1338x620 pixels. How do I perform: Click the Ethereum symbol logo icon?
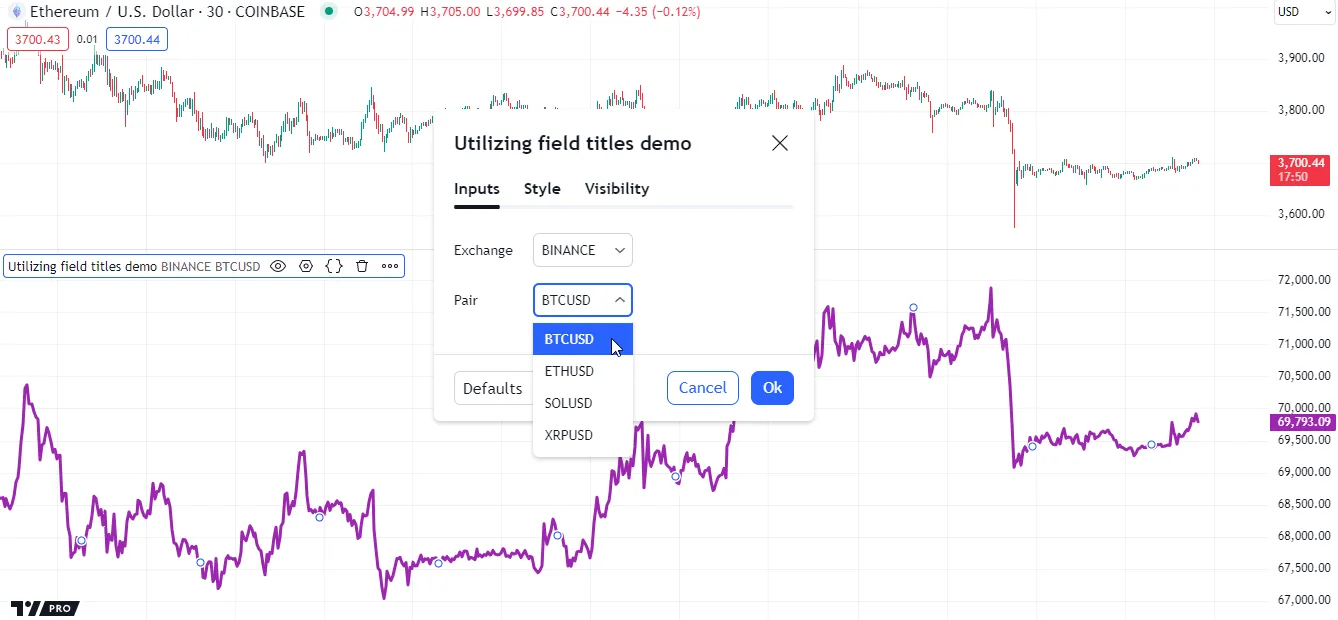[16, 12]
